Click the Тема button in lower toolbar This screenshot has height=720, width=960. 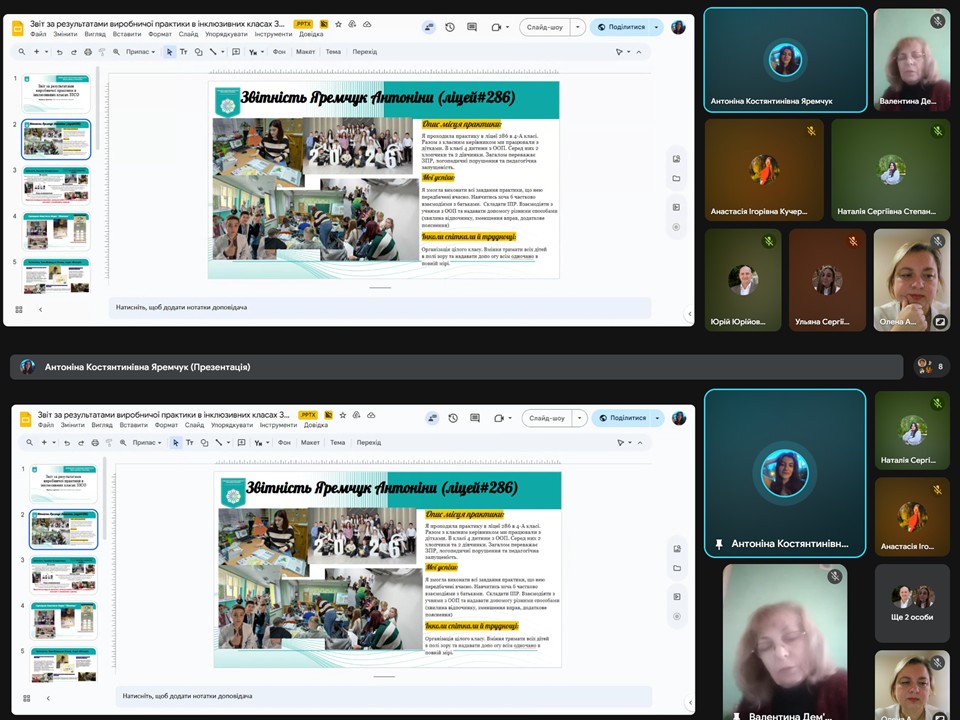pos(337,442)
